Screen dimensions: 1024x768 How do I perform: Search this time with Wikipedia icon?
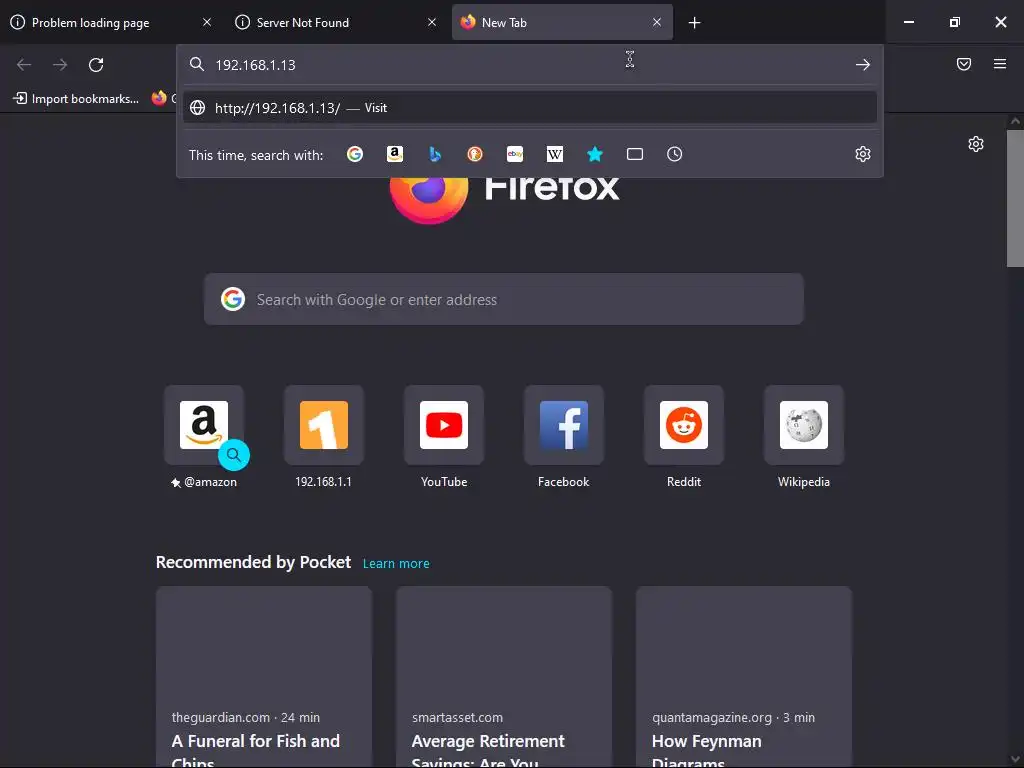click(554, 154)
